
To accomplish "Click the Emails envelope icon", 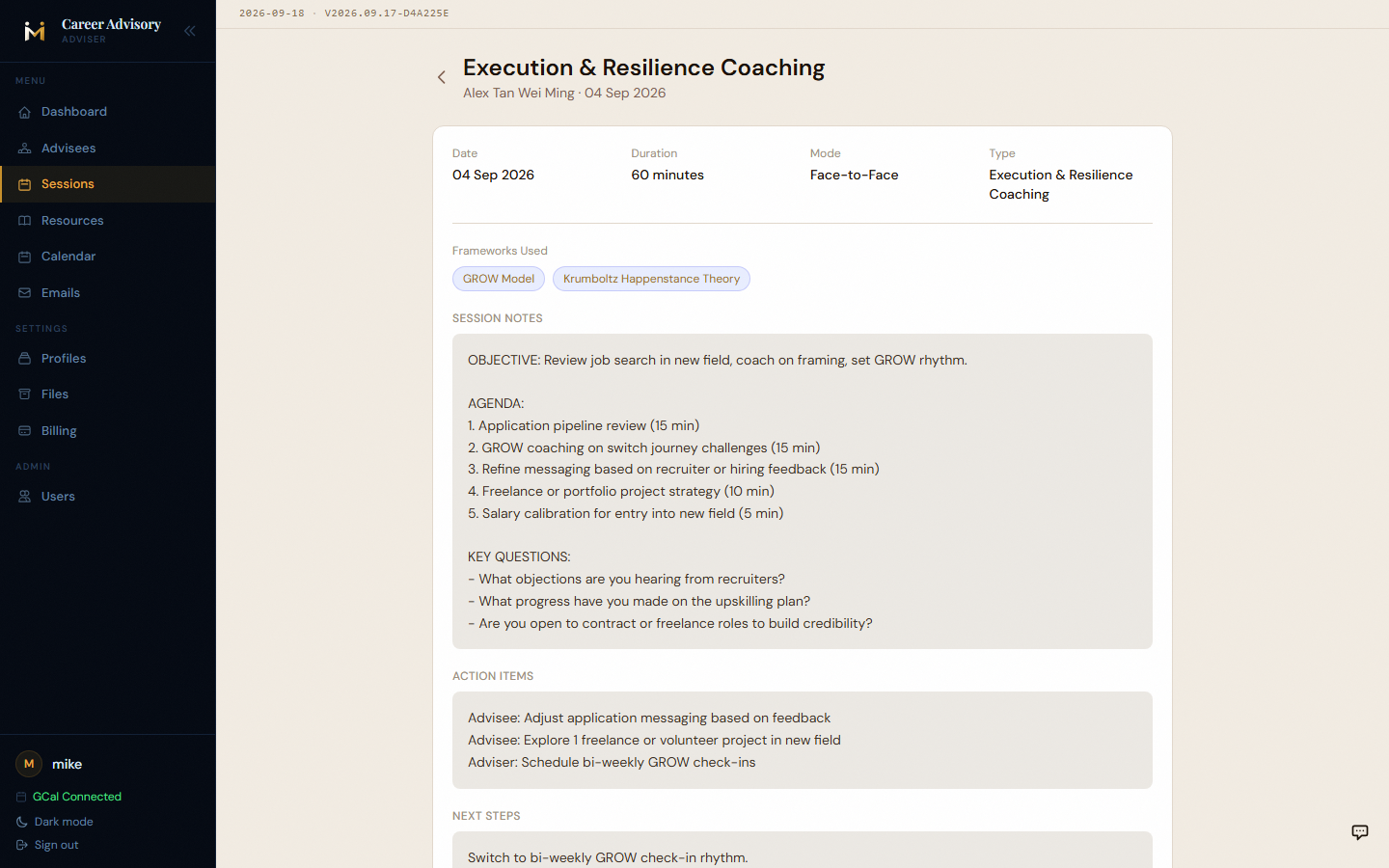I will click(x=25, y=293).
